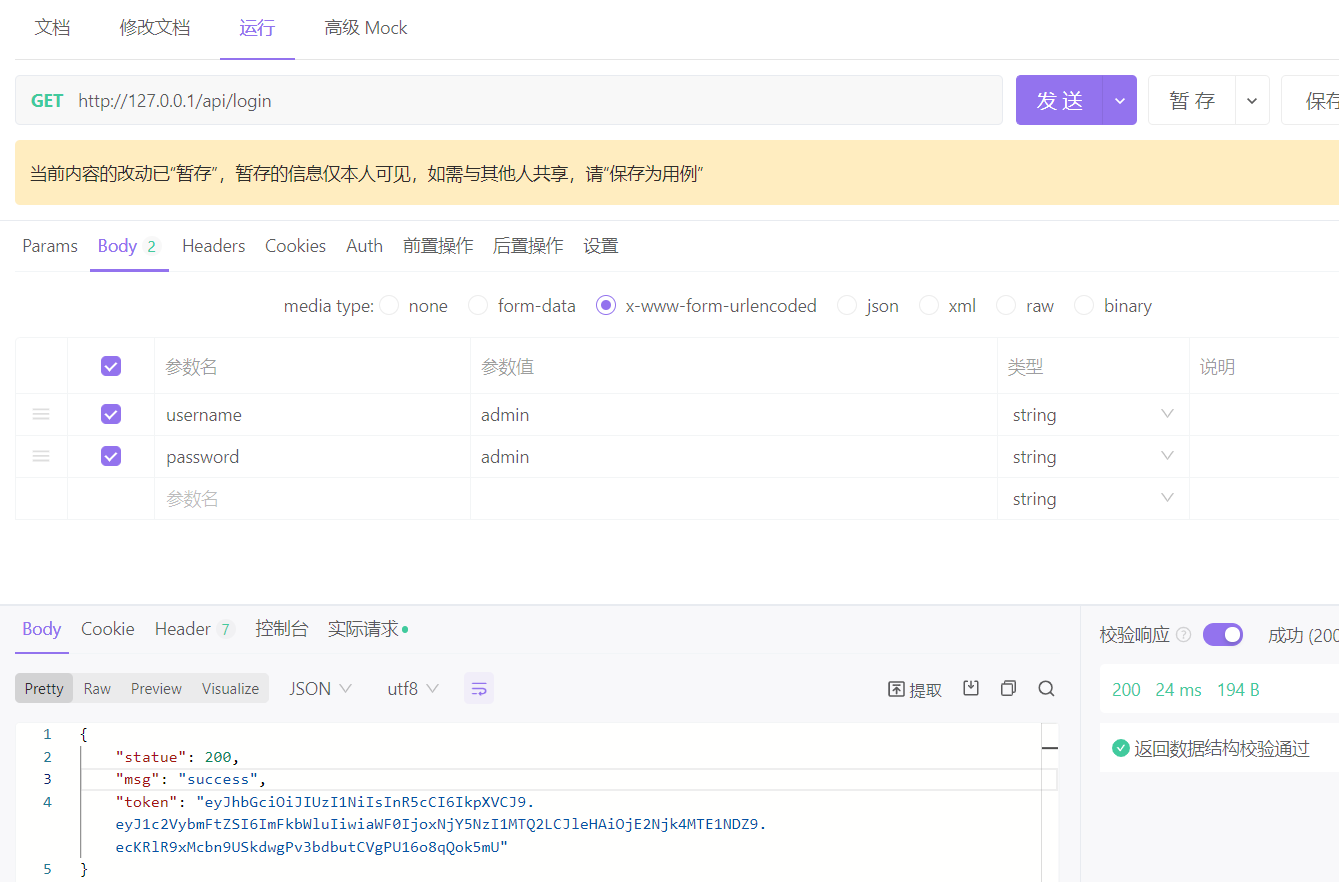Open the 控制台 tab
The height and width of the screenshot is (882, 1339).
pos(281,629)
